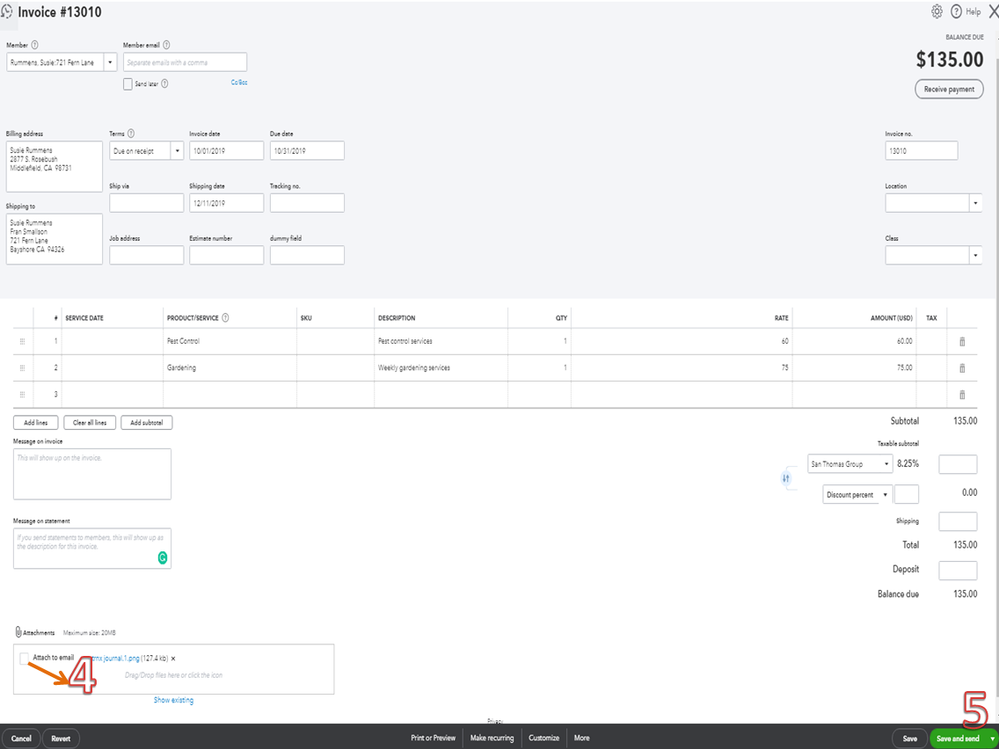Screen dimensions: 999x749
Task: Click the drag handle for line 2
Action: click(22, 368)
